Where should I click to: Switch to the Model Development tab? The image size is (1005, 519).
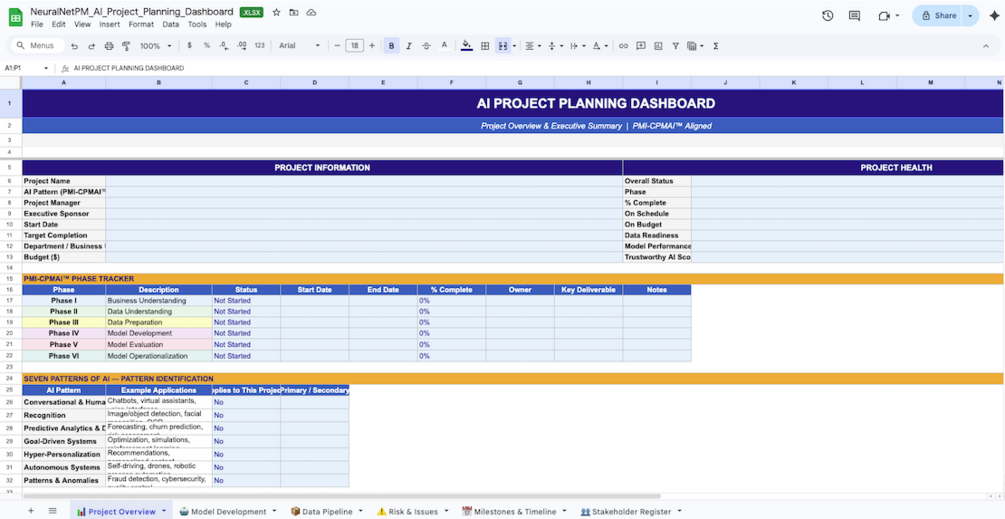tap(228, 511)
